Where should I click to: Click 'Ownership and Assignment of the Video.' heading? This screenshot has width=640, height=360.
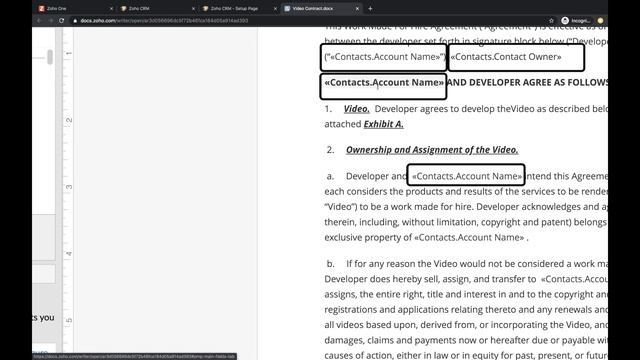[x=432, y=150]
